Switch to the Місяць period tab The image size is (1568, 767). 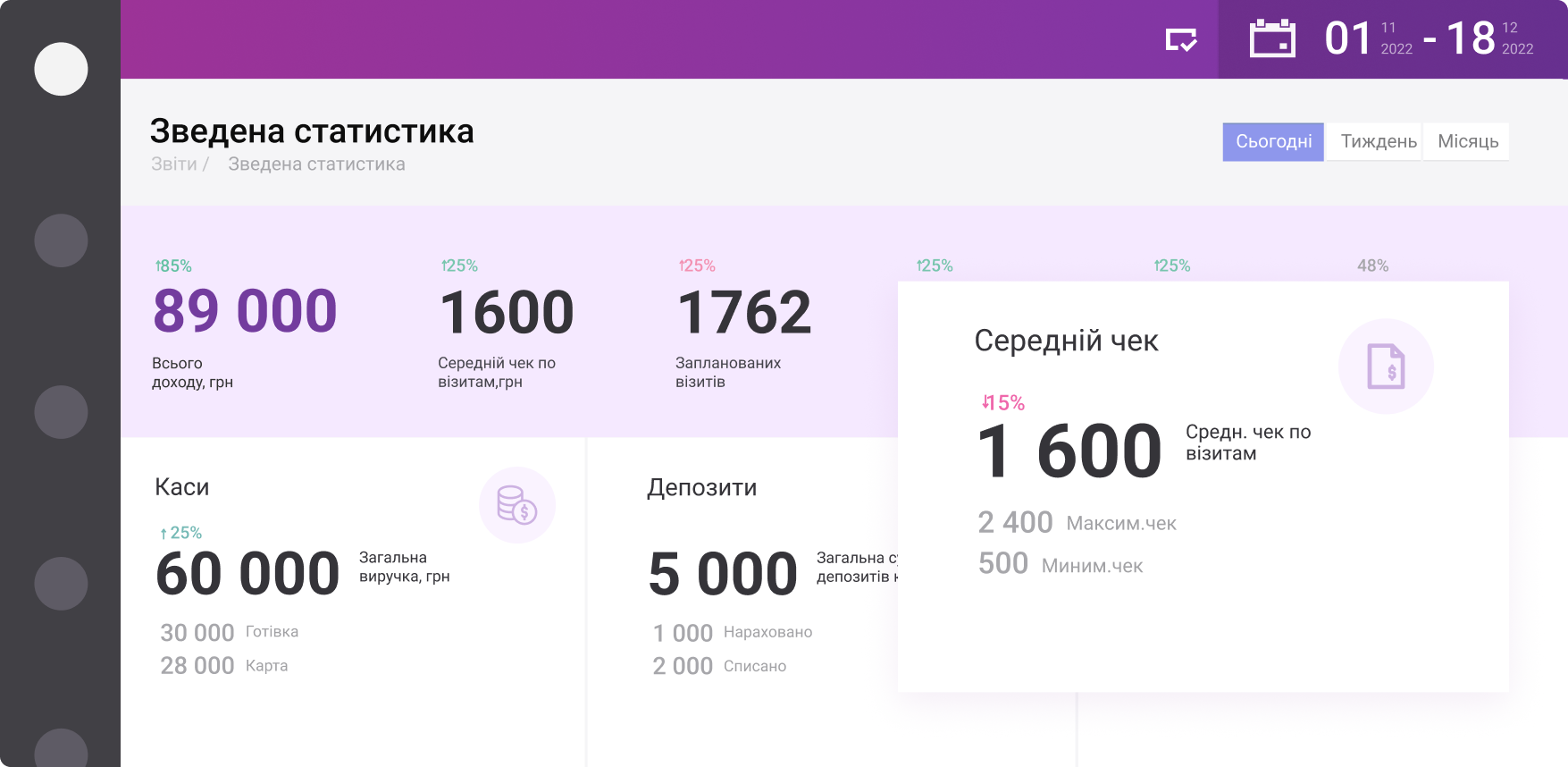pyautogui.click(x=1467, y=141)
